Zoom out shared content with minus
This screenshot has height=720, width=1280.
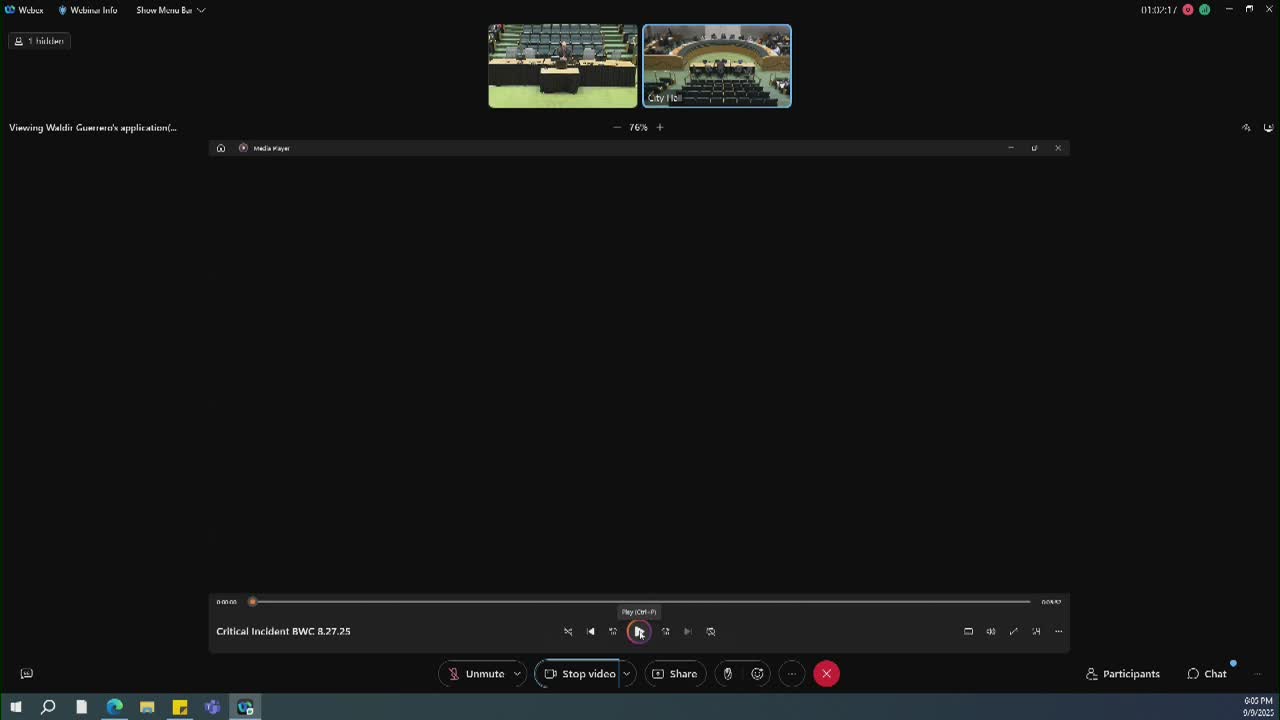pos(617,127)
